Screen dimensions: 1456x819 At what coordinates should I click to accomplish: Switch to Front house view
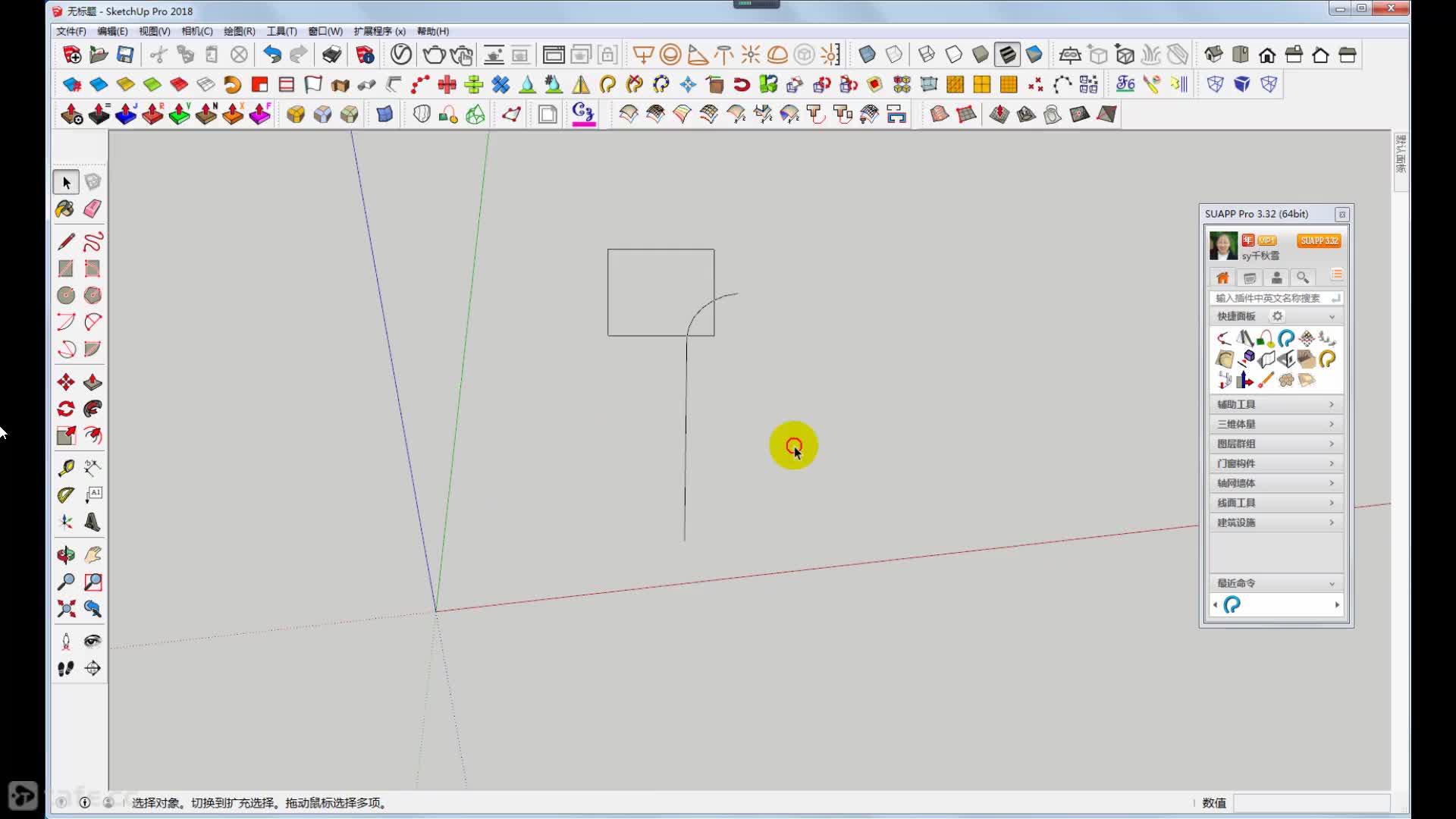1267,55
